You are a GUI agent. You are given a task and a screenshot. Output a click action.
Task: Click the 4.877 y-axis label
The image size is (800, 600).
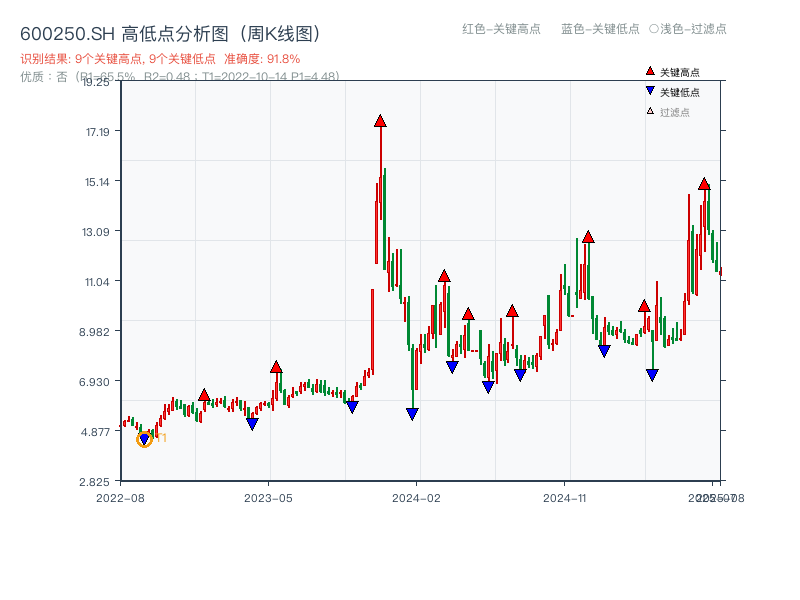pos(95,432)
